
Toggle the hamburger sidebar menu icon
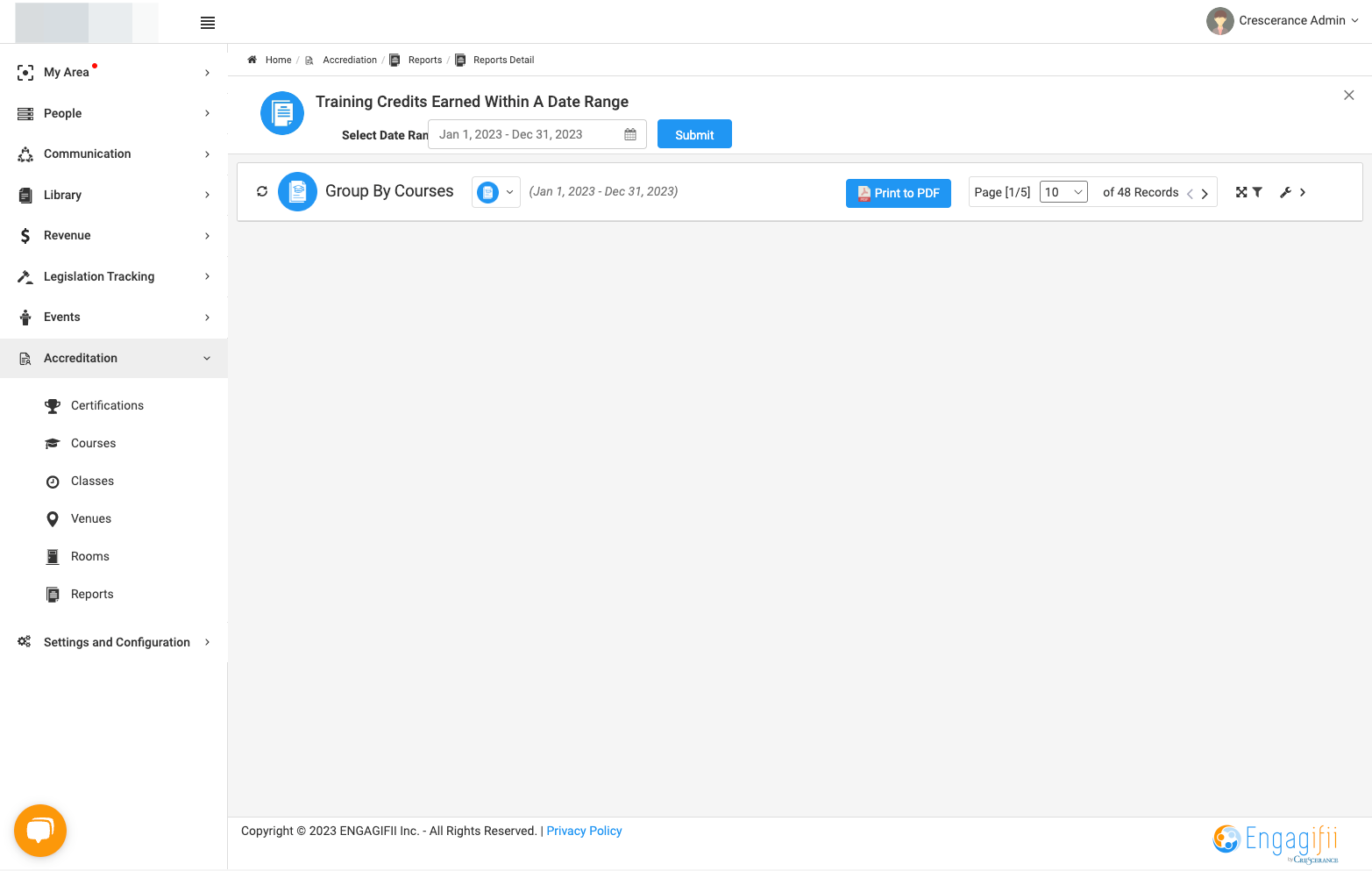tap(208, 23)
